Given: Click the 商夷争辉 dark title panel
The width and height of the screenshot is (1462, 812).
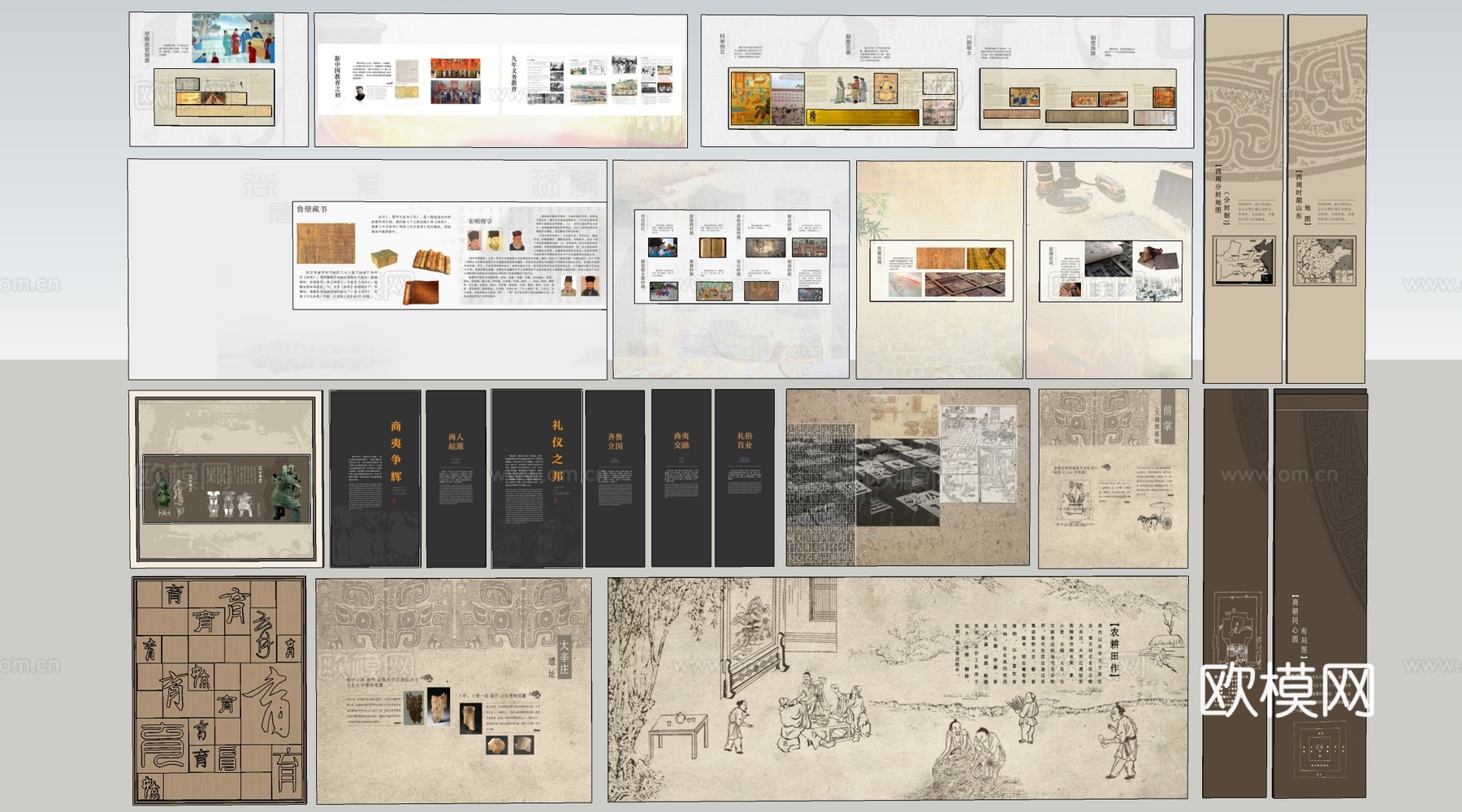Looking at the screenshot, I should coord(375,478).
